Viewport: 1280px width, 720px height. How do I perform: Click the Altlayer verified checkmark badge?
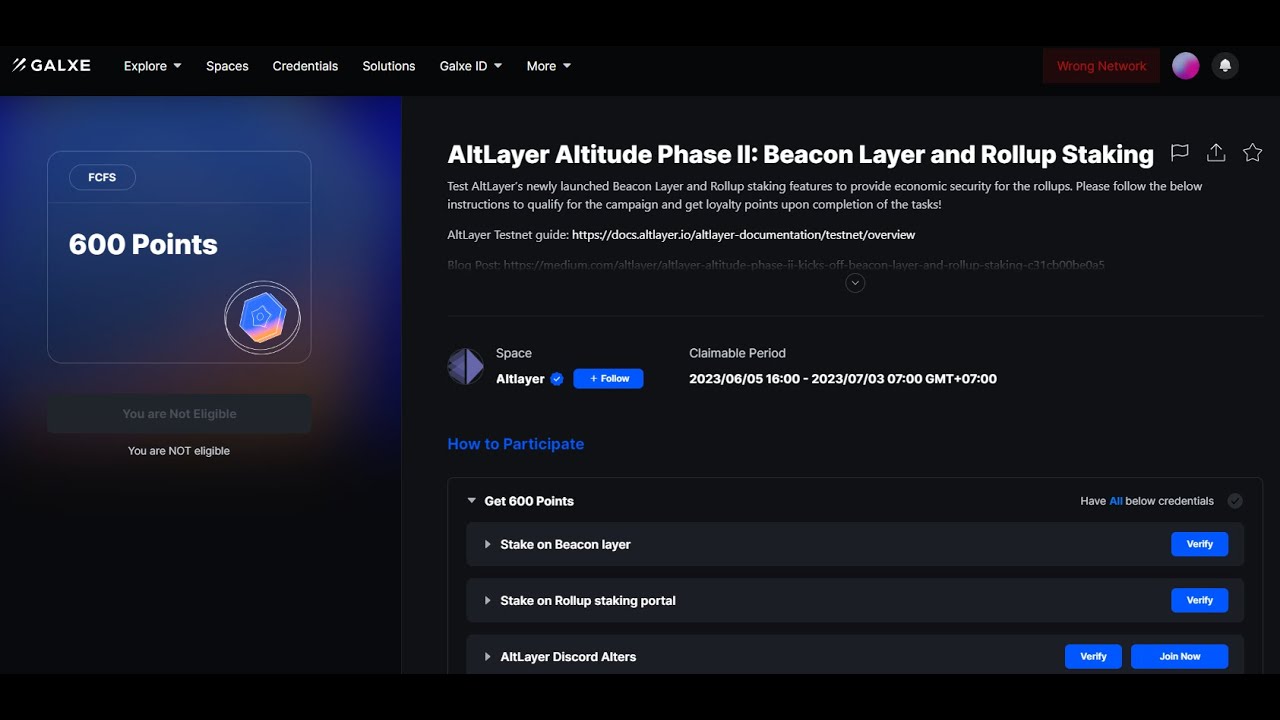(x=557, y=379)
